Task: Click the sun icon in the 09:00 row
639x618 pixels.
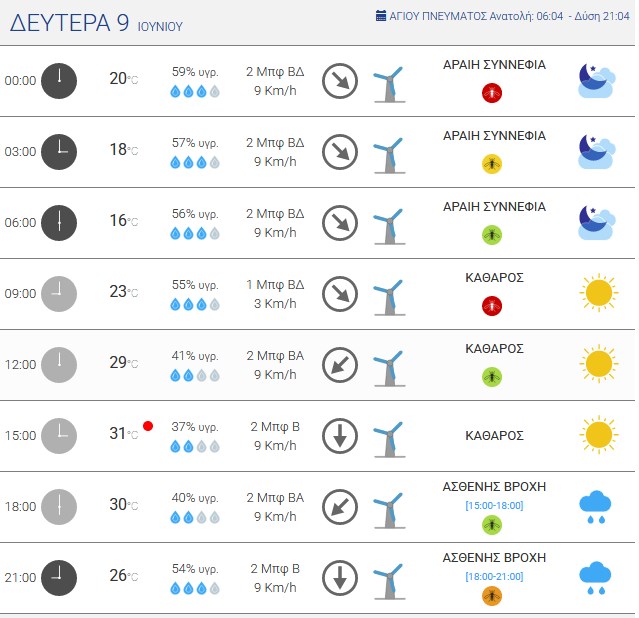Action: [x=598, y=293]
